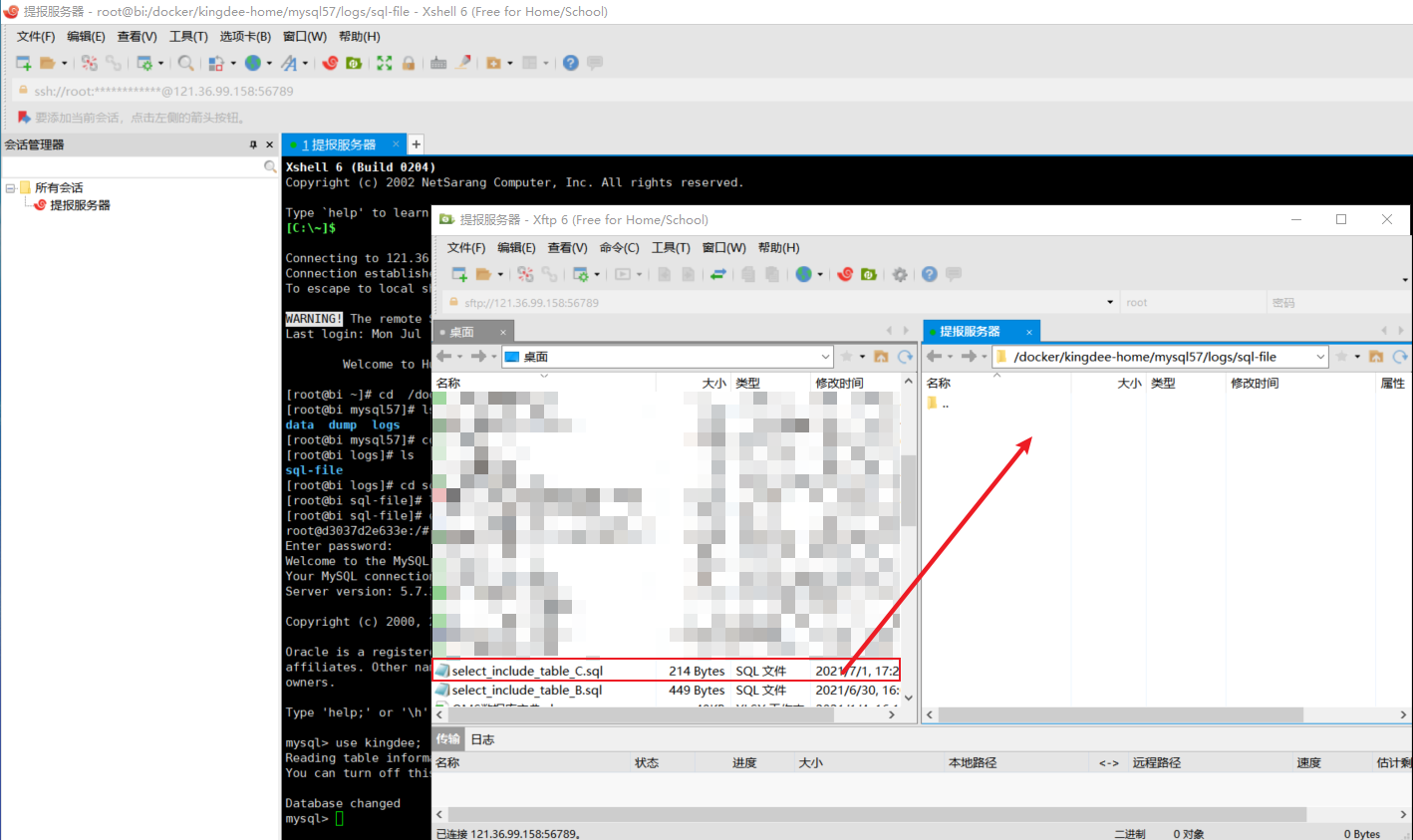This screenshot has height=840, width=1413.
Task: Add a new Xshell tab with plus button
Action: tap(417, 144)
